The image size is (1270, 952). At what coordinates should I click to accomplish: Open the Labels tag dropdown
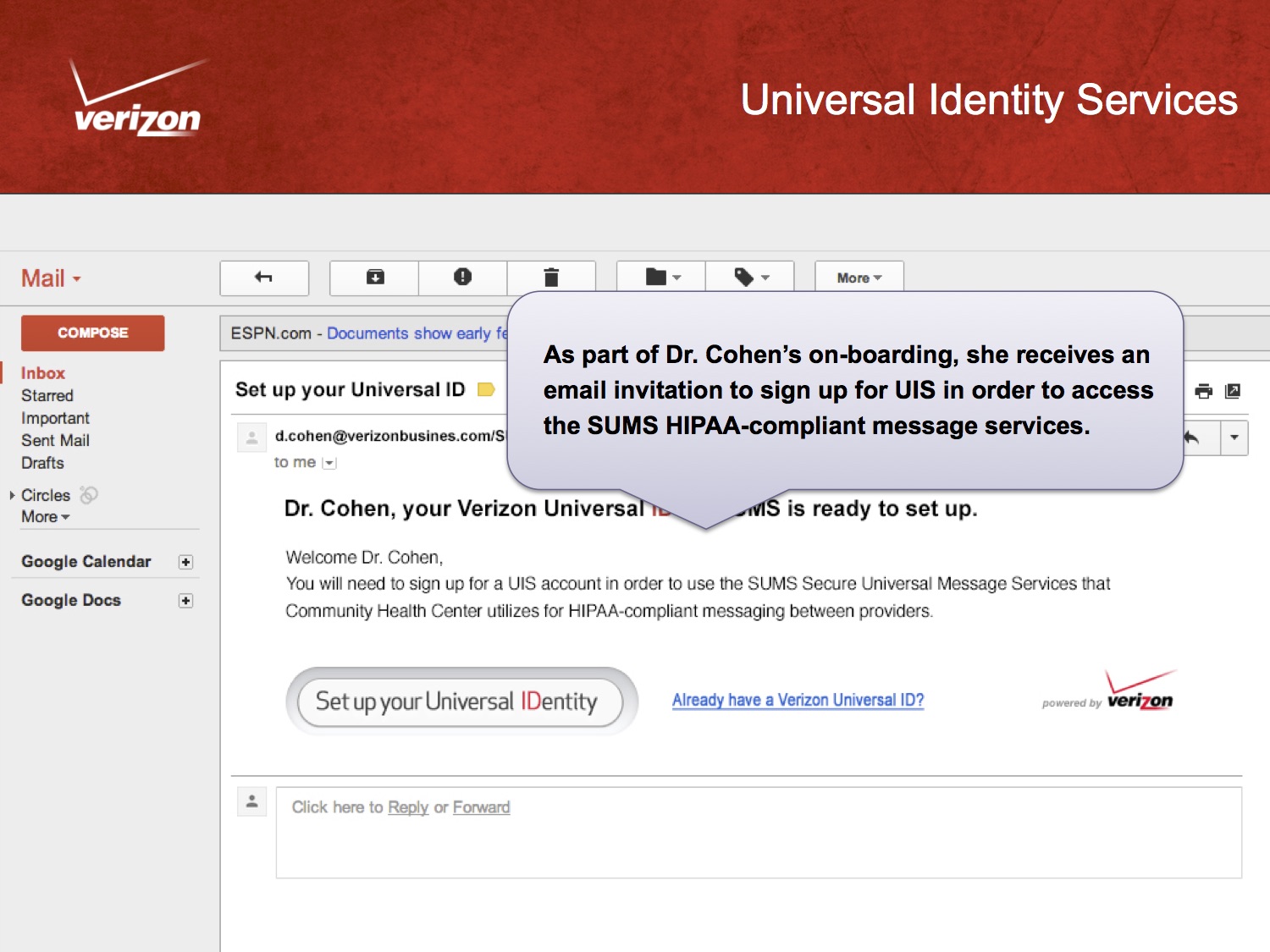pyautogui.click(x=750, y=278)
